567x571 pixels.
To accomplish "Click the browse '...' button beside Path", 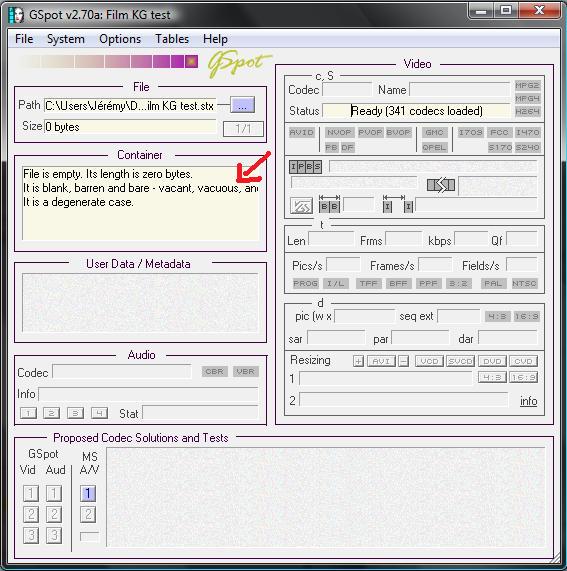I will 242,105.
